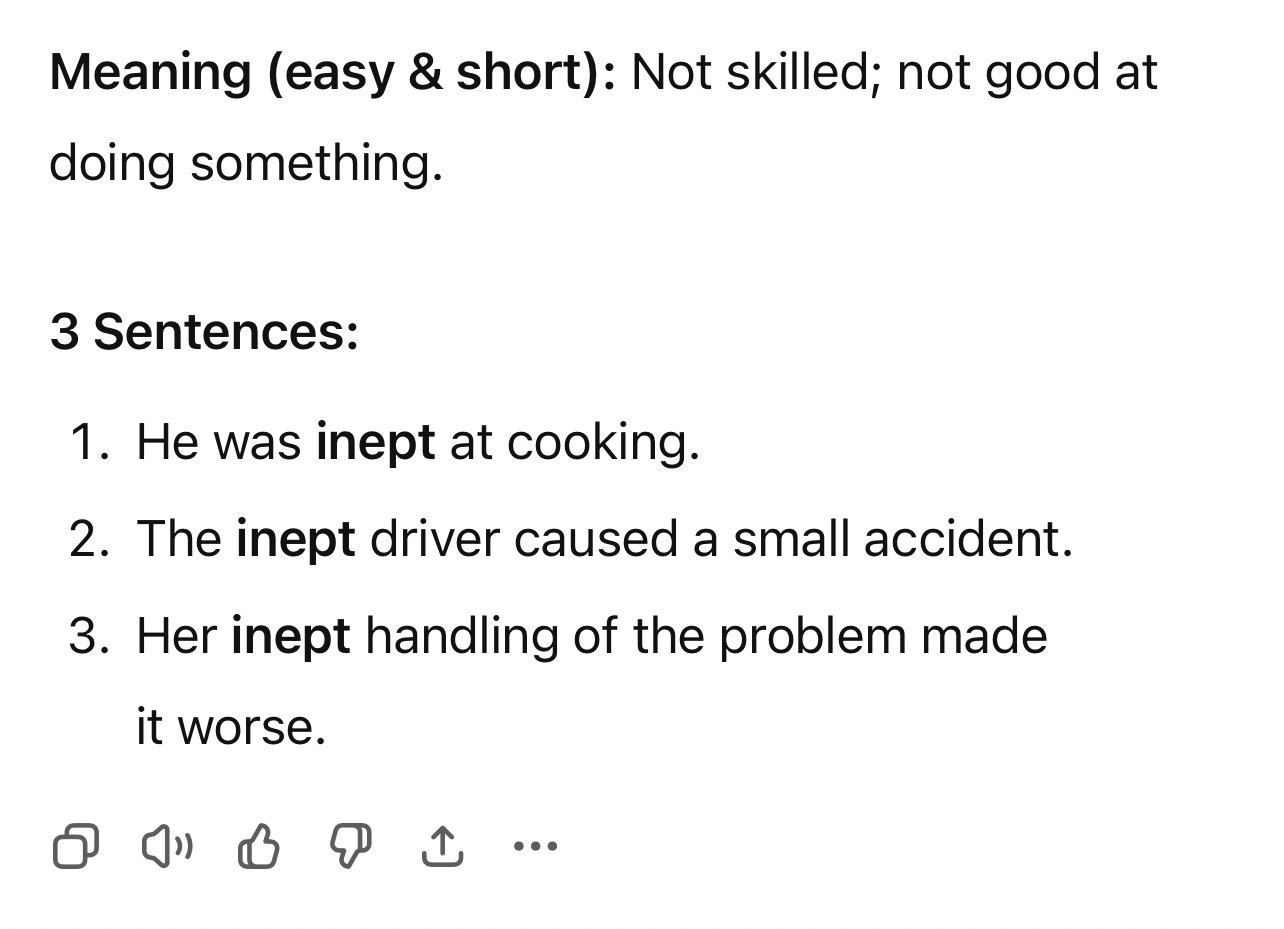
Task: Click the definition 'Not skilled; not good at'
Action: 894,73
